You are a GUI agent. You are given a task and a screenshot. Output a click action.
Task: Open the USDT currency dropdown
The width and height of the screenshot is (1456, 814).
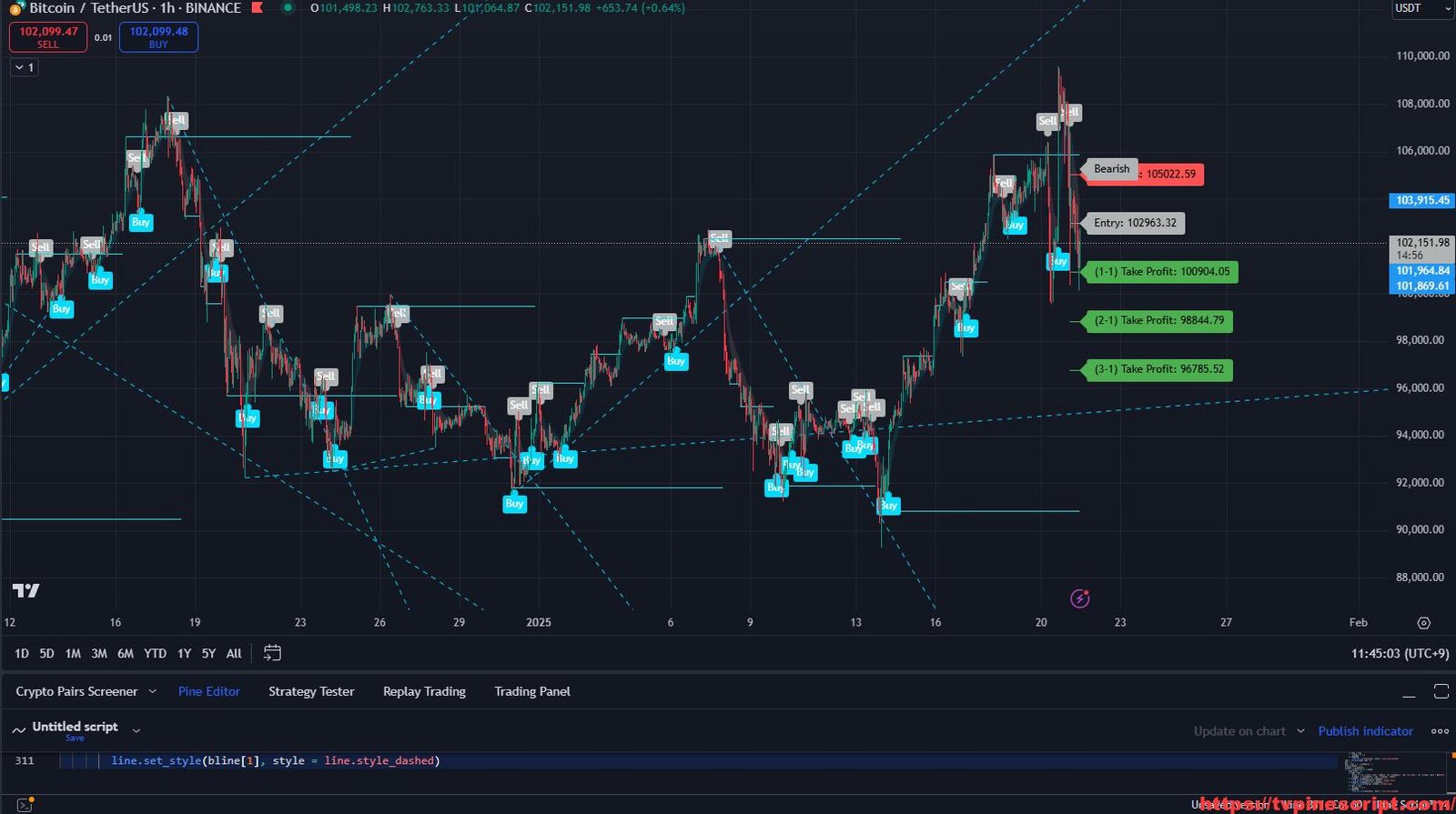[x=1422, y=8]
